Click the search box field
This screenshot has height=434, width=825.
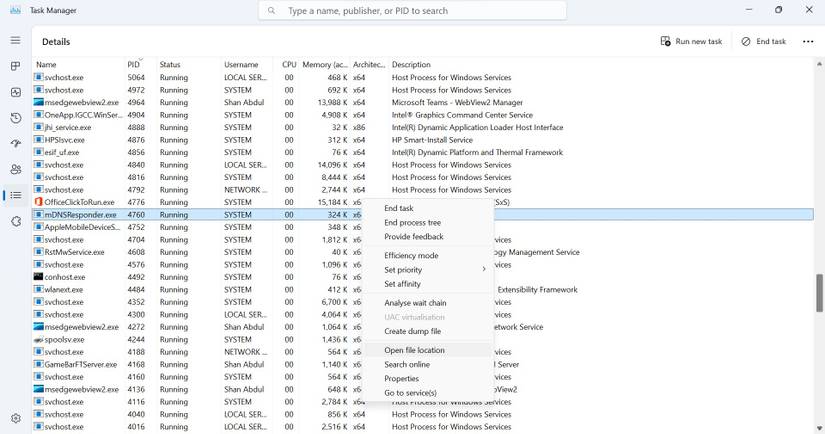point(412,11)
